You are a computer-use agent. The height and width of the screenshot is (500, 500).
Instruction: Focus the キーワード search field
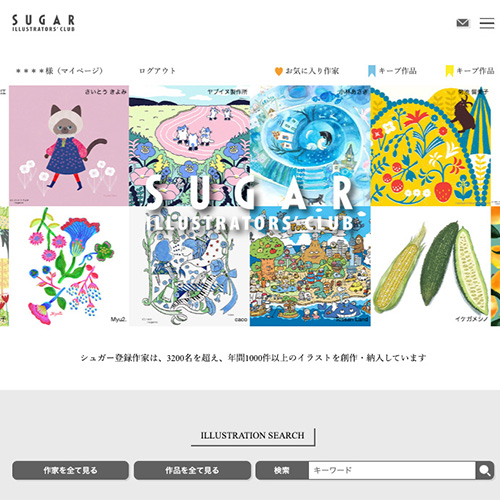(392, 470)
